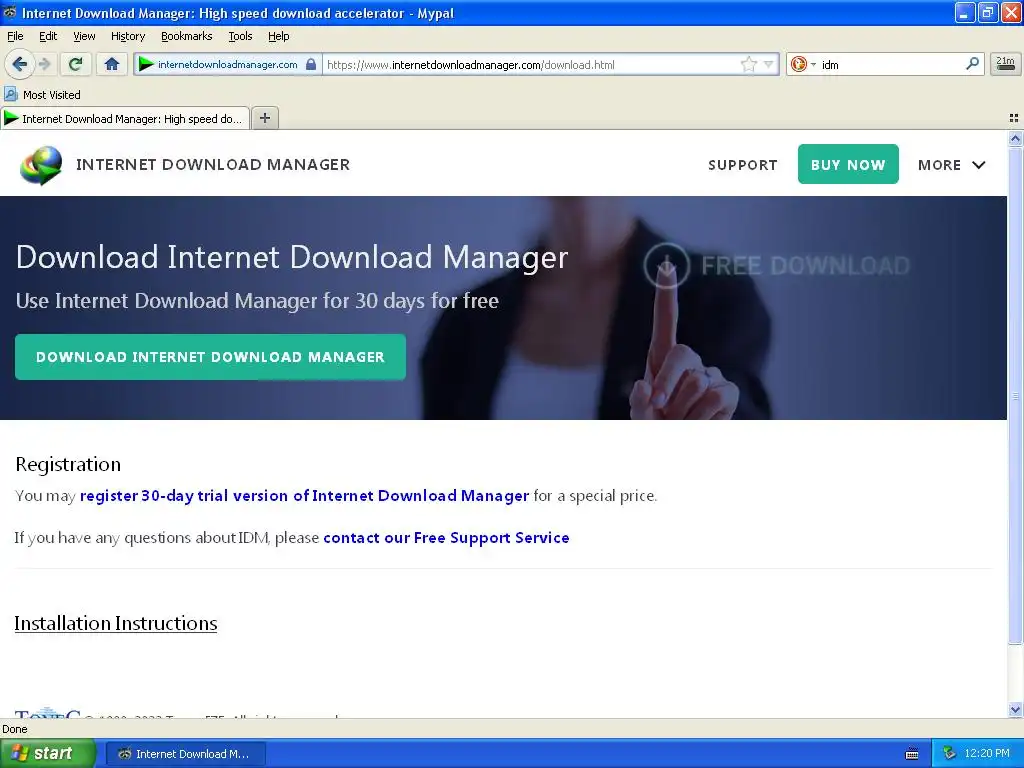Open the 21m toolbar button
1024x768 pixels.
pyautogui.click(x=1005, y=64)
